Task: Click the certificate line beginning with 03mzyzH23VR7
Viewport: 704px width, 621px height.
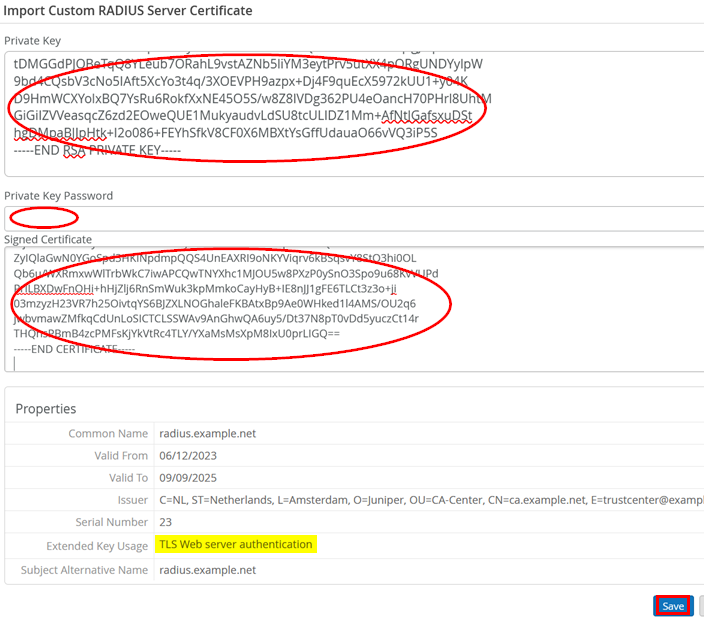Action: click(215, 304)
